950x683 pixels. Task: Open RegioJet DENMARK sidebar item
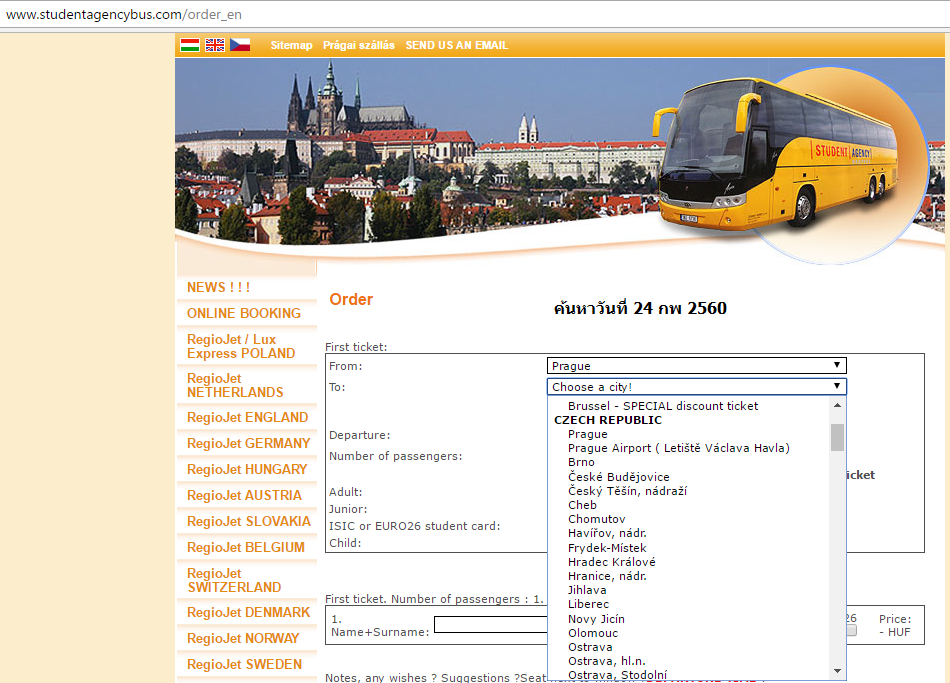click(x=248, y=613)
